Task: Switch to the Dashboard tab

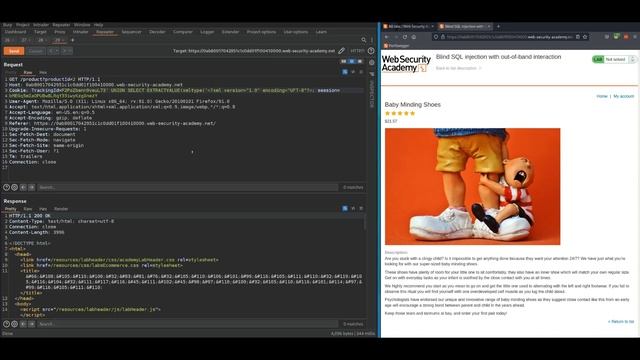Action: point(16,32)
